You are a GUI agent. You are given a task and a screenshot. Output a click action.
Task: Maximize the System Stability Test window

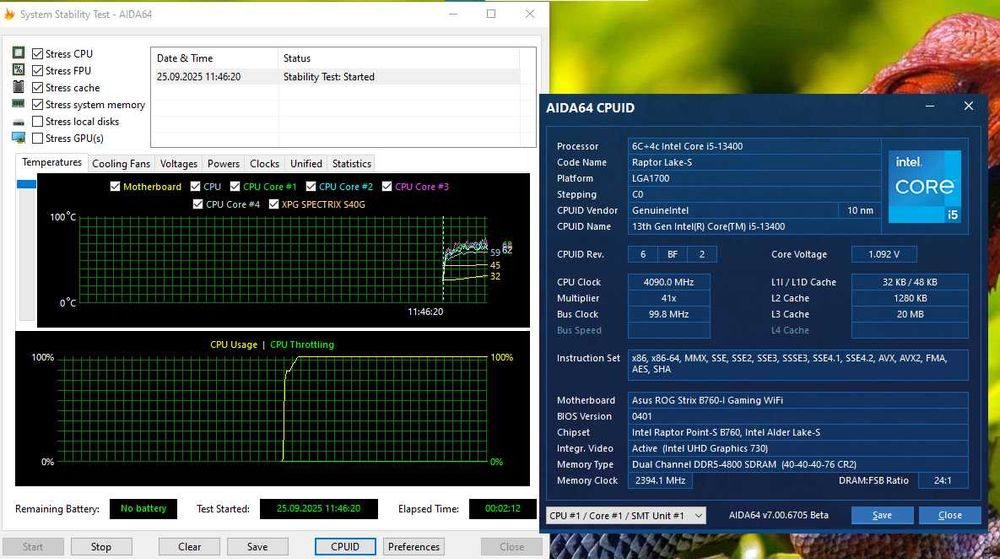pos(491,13)
